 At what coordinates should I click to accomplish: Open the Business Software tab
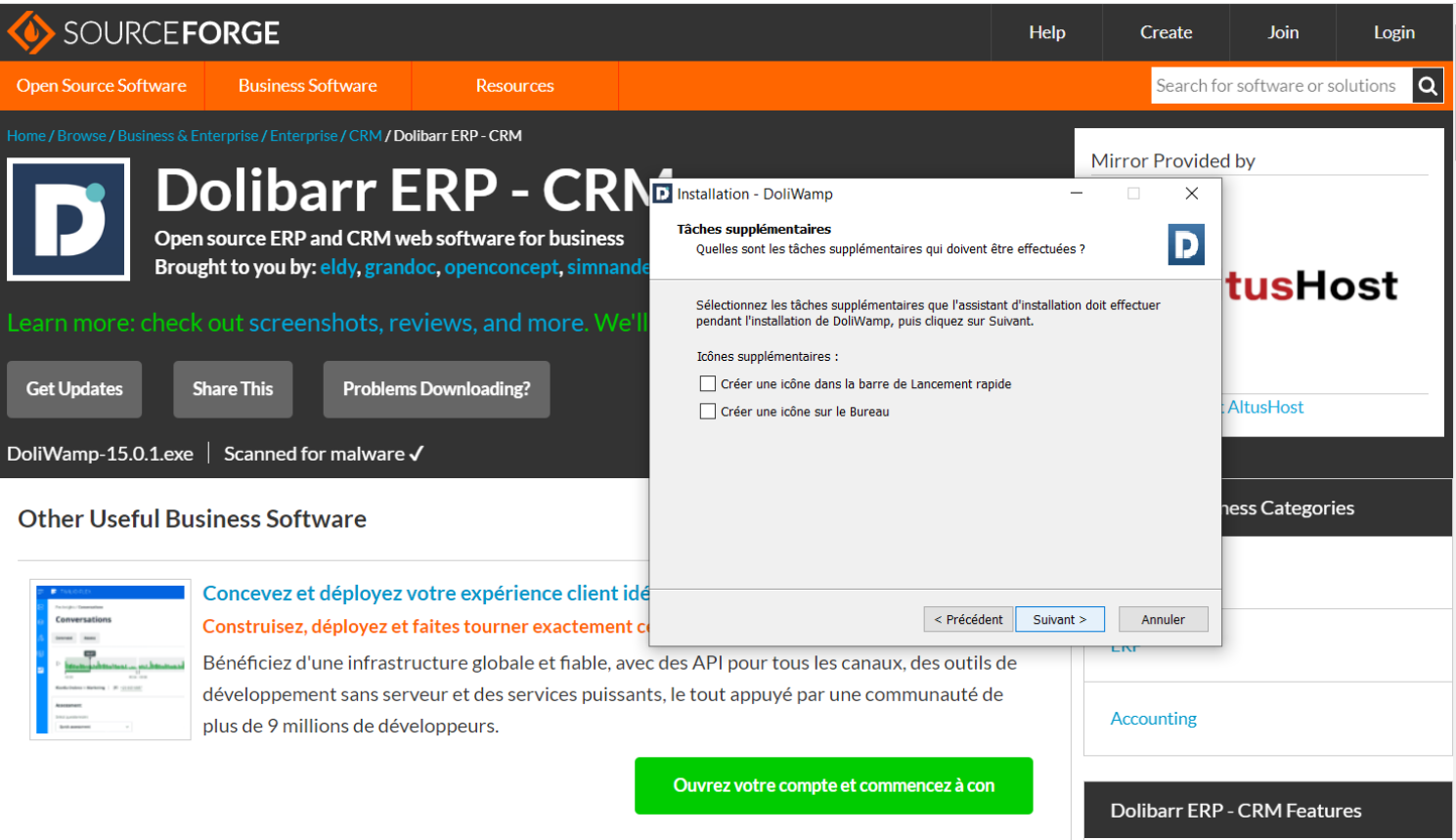(x=308, y=86)
